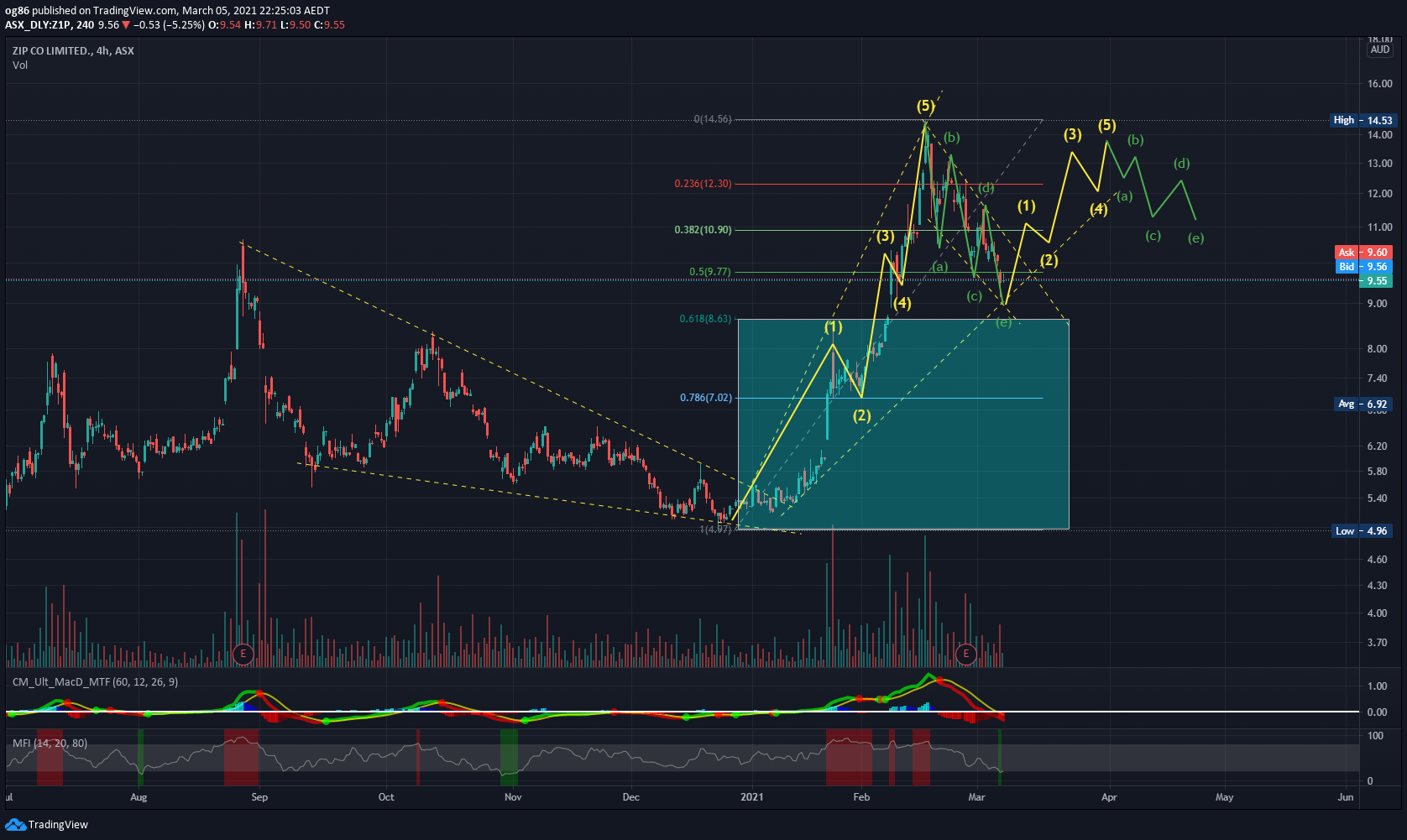Screen dimensions: 1407x840
Task: Click the 3.70 price scale value
Action: [1378, 642]
